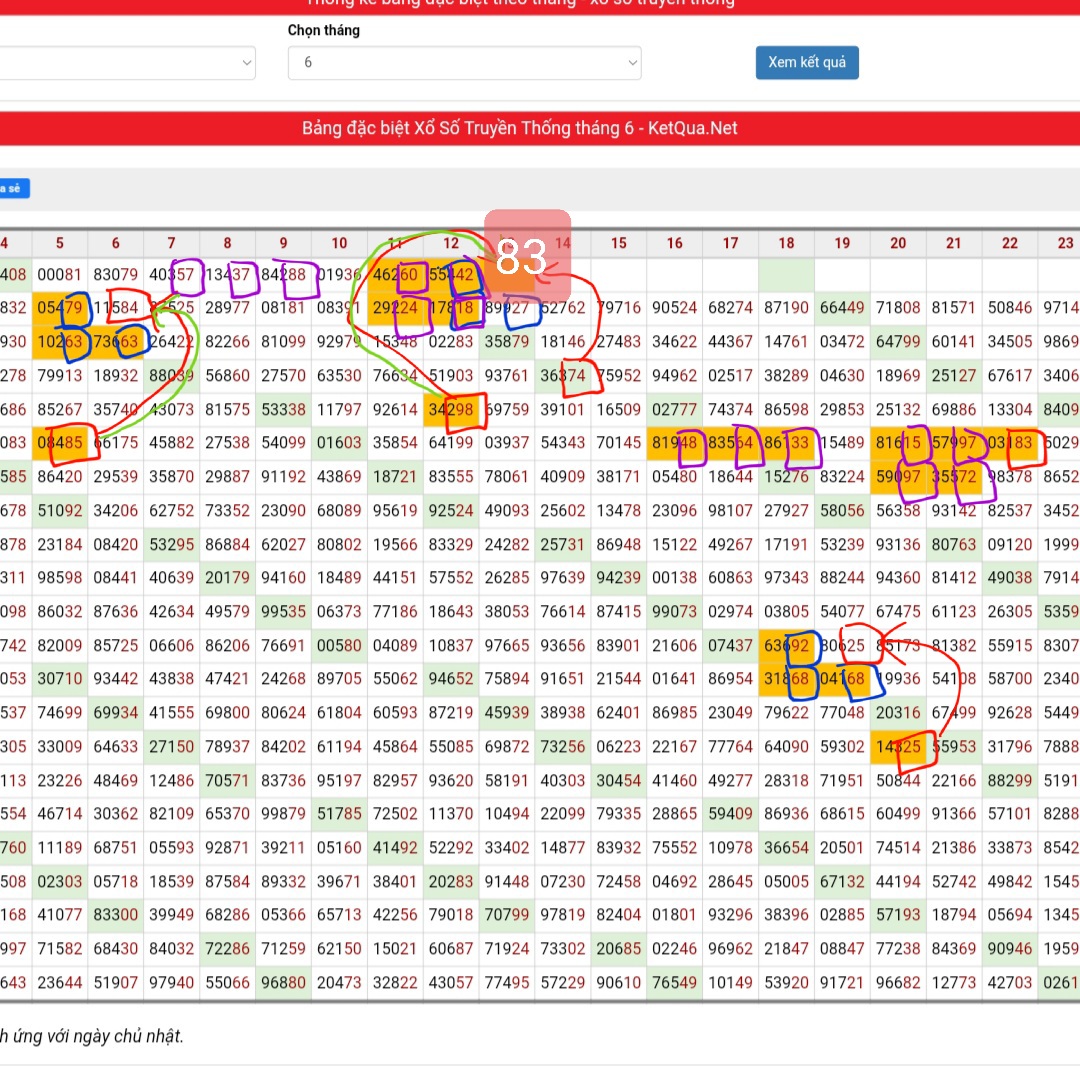This screenshot has height=1066, width=1080.
Task: Click the column header for day 21
Action: pos(954,243)
